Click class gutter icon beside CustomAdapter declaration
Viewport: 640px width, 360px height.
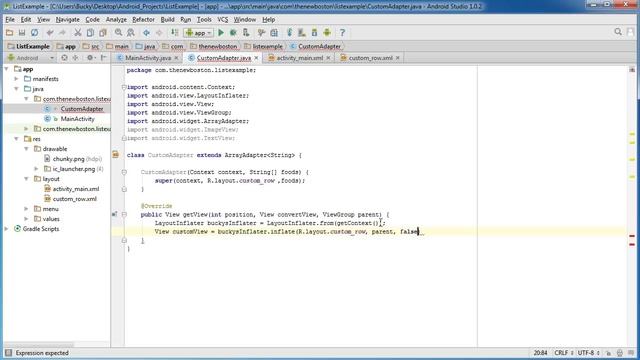[x=116, y=155]
